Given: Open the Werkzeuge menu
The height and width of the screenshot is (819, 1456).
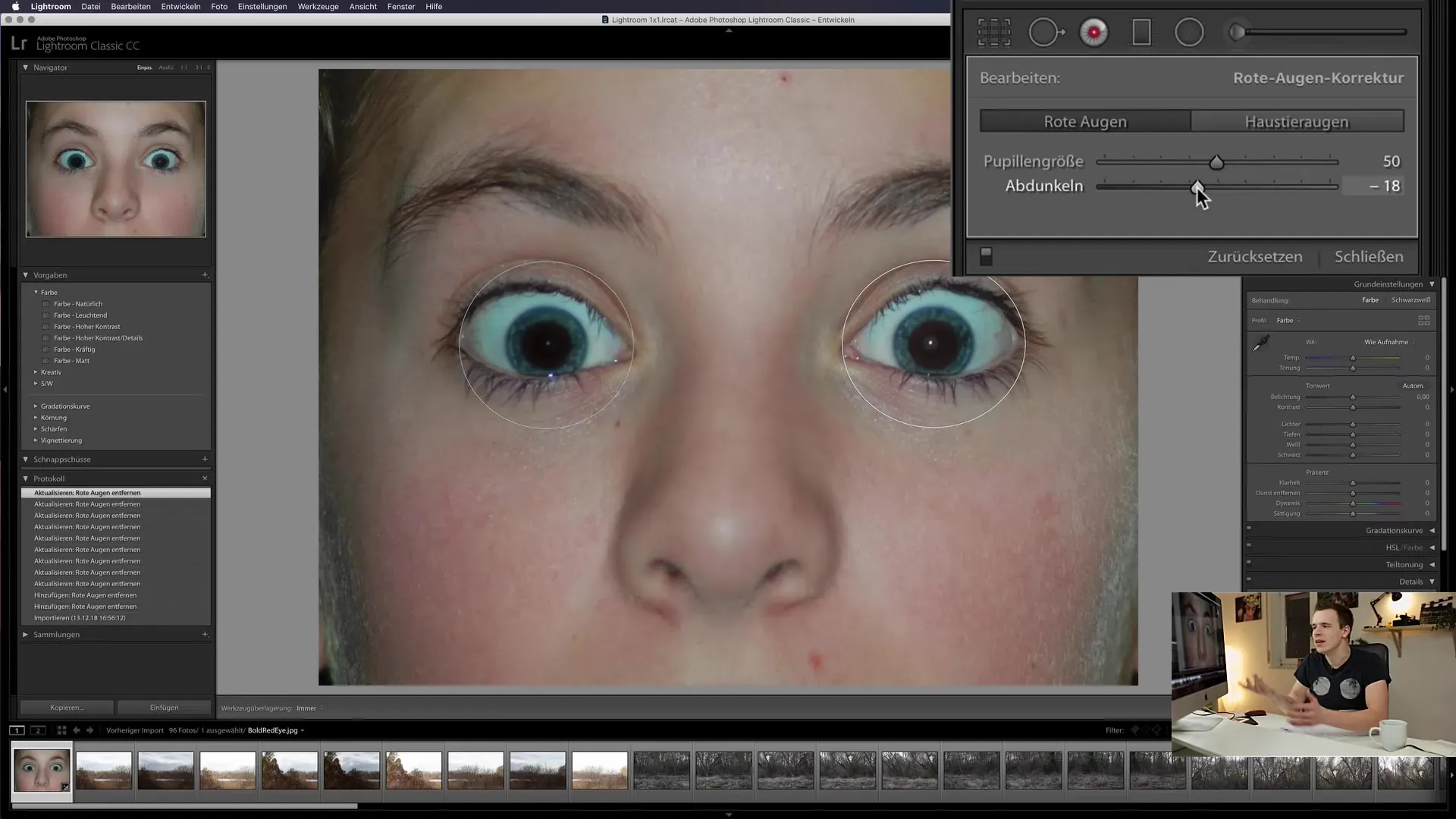Looking at the screenshot, I should pyautogui.click(x=318, y=7).
